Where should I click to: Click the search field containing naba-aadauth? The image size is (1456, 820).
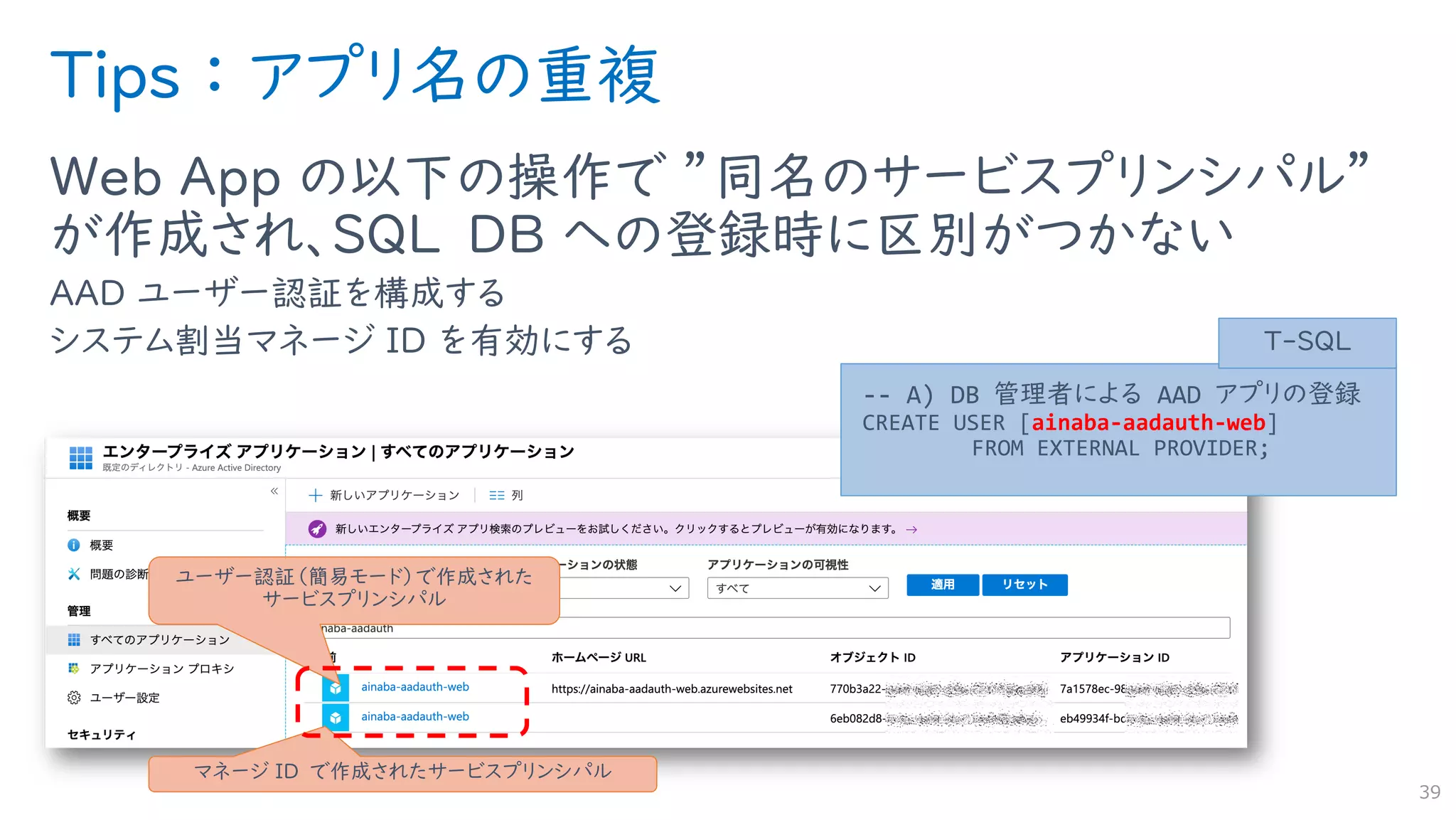click(x=774, y=628)
